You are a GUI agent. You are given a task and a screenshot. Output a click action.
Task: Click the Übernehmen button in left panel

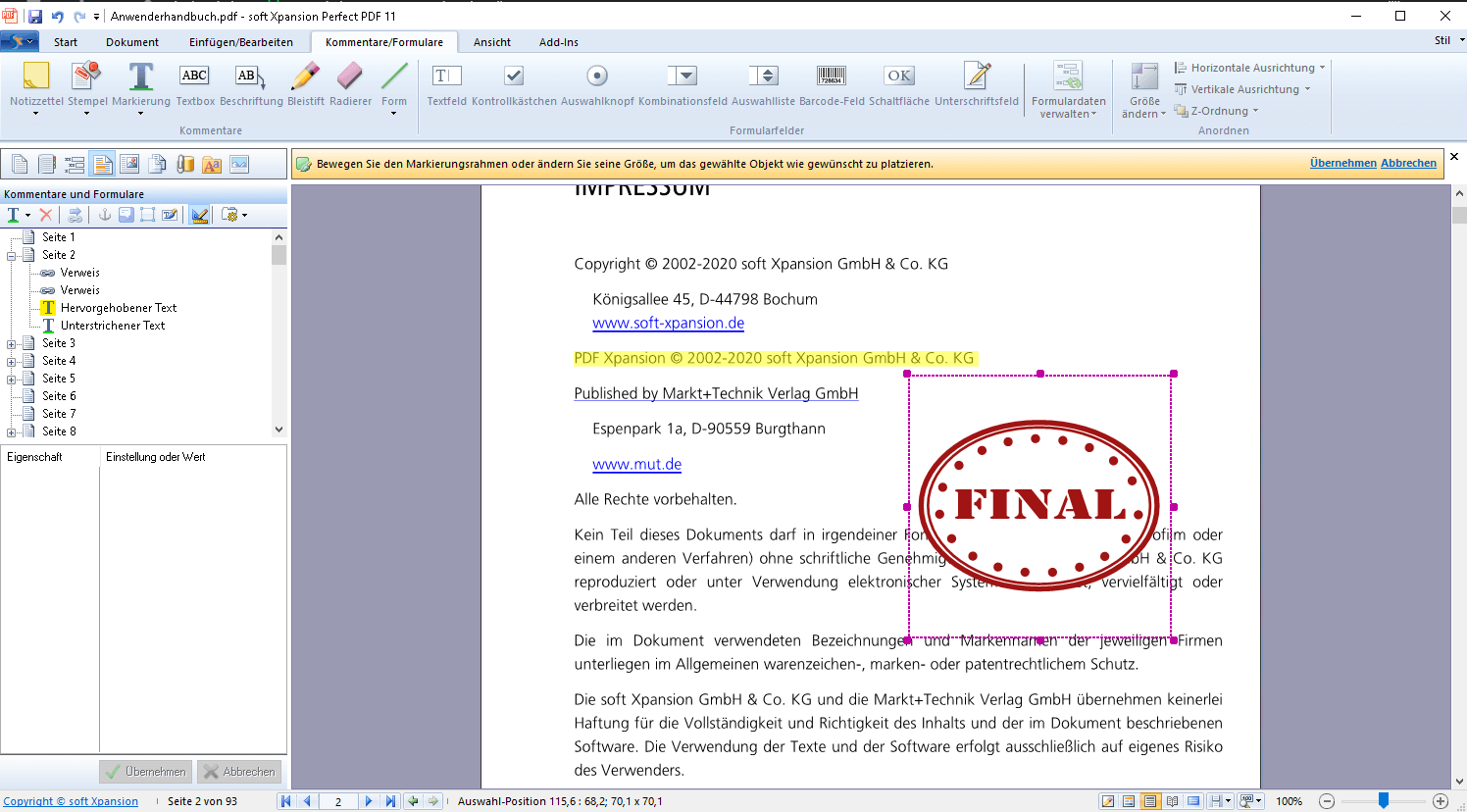145,772
